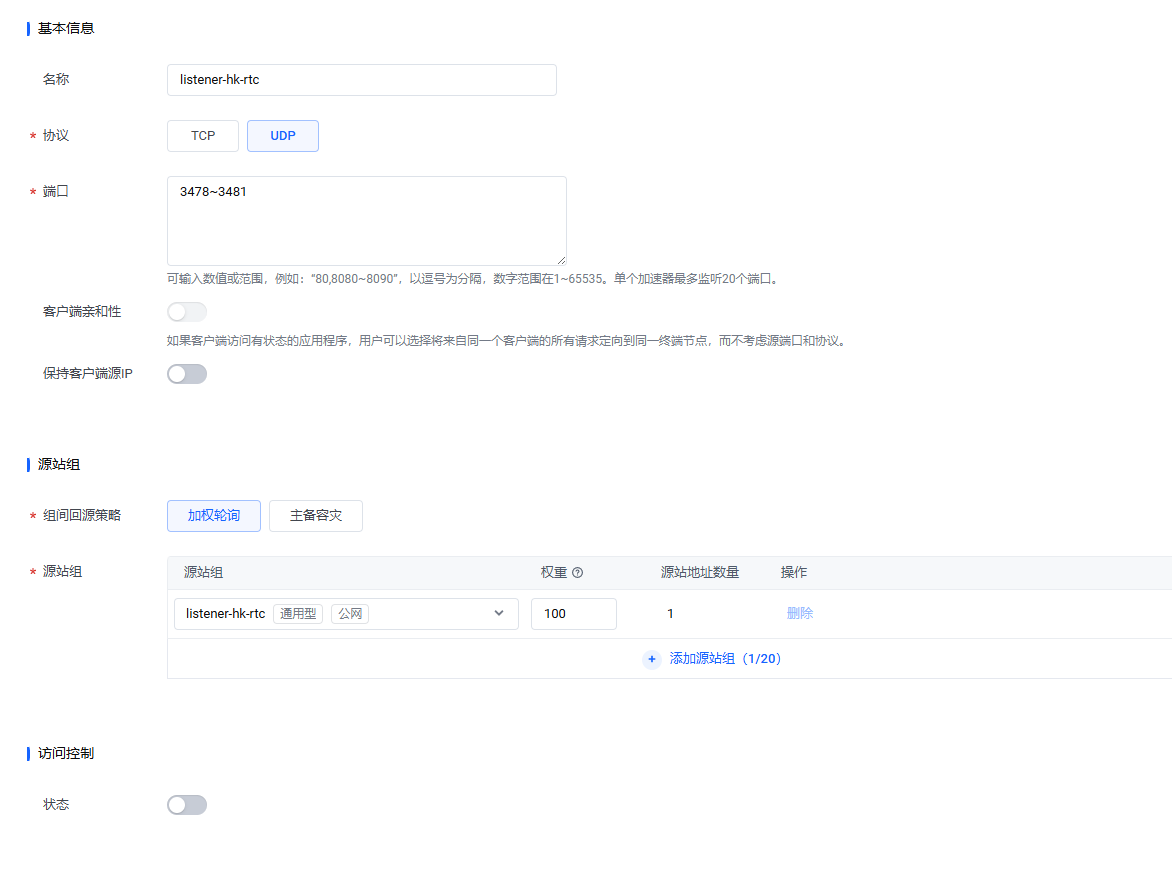Toggle the 客户端亲和性 switch

pos(187,312)
